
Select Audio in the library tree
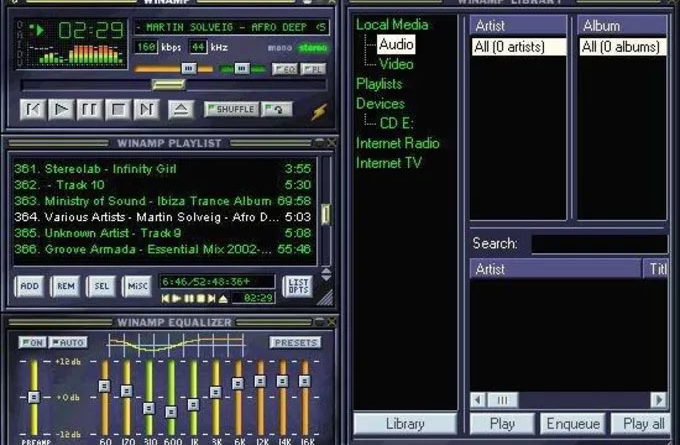click(396, 44)
